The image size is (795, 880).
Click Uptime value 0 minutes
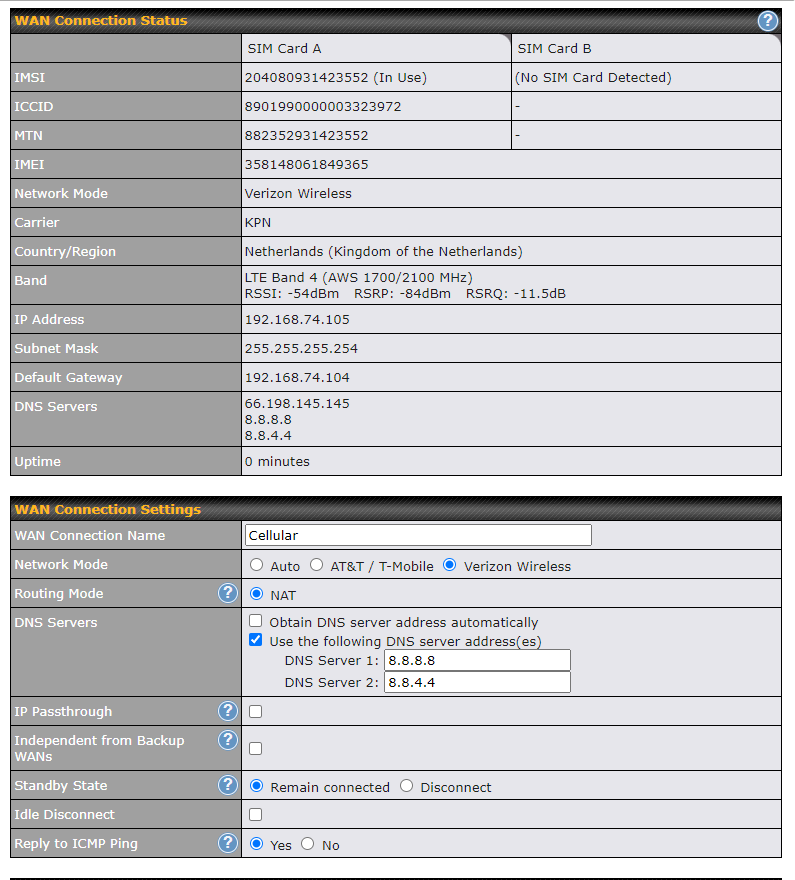277,462
